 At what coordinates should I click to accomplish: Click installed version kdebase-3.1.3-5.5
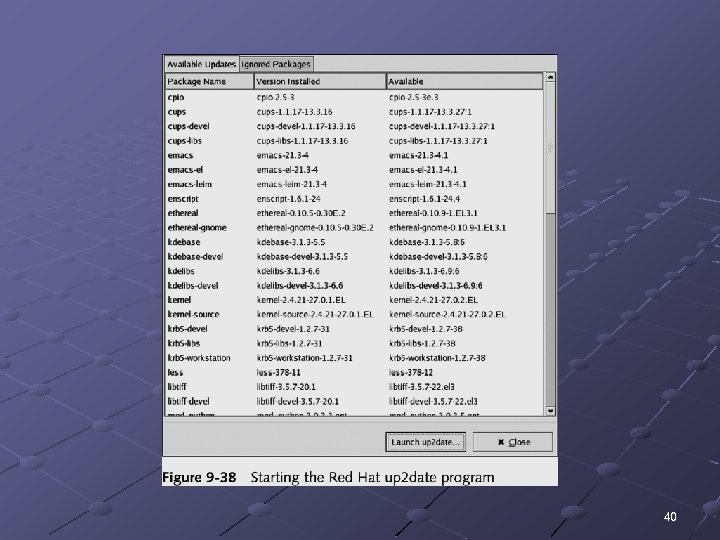[x=291, y=242]
